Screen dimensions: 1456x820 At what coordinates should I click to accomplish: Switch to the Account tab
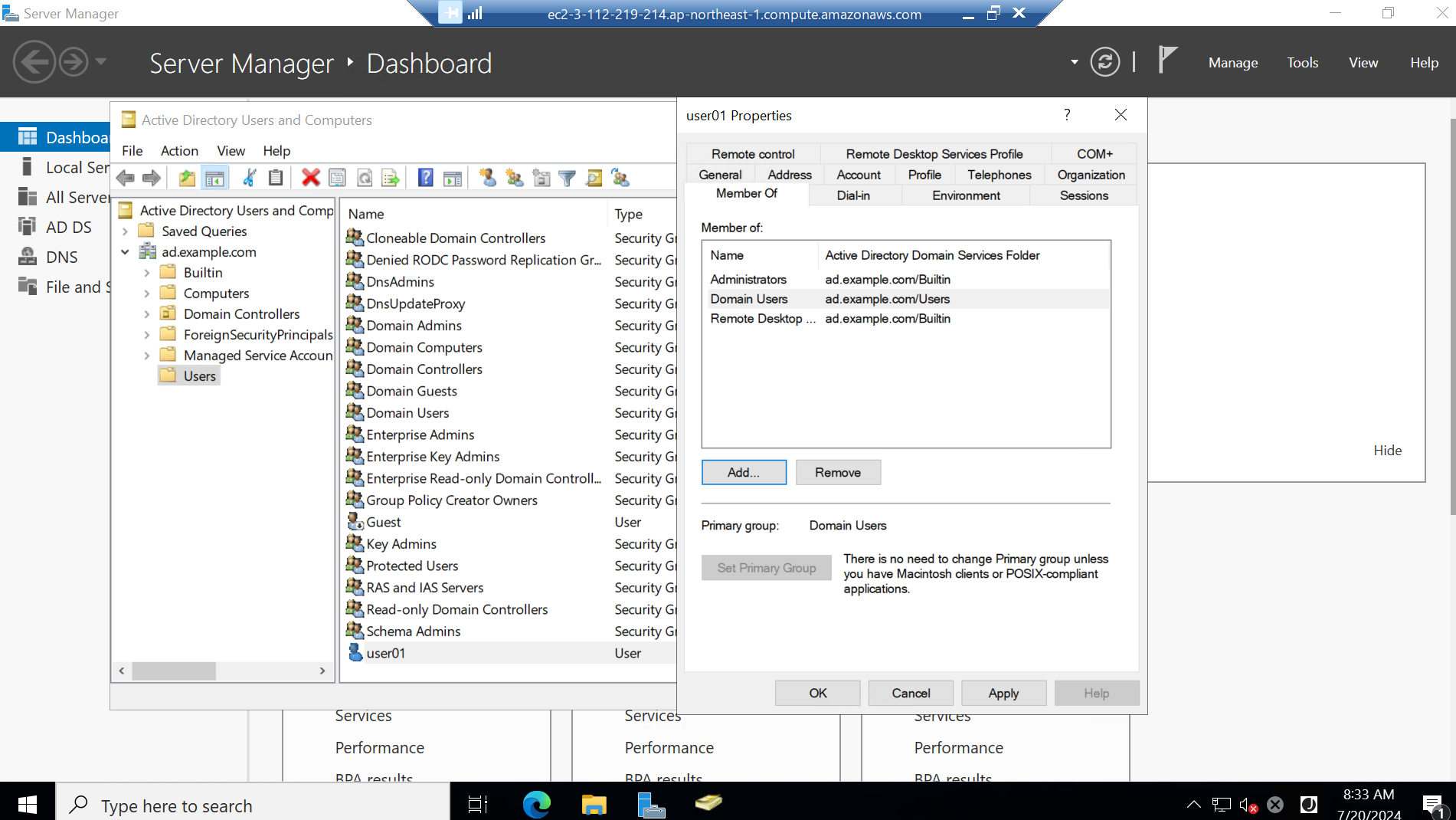point(859,175)
